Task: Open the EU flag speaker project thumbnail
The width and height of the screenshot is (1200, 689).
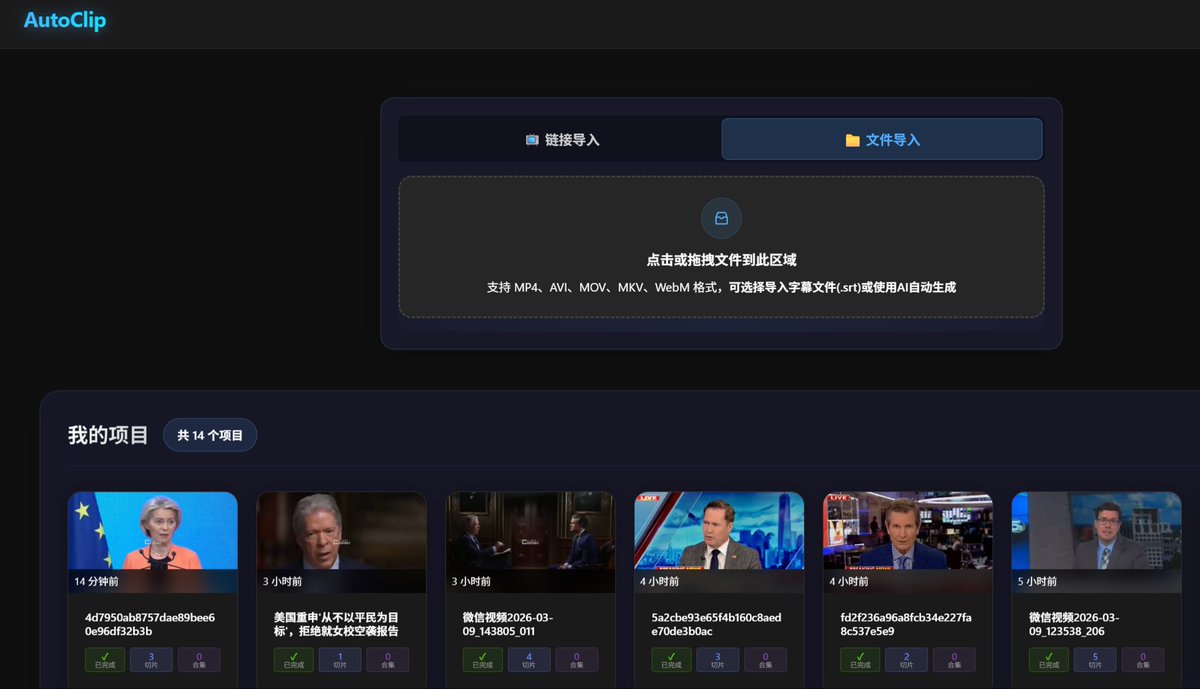Action: click(x=152, y=535)
